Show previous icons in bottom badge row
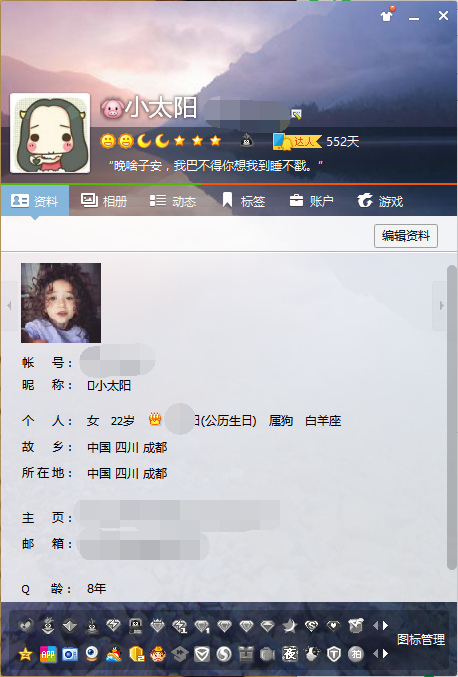This screenshot has height=677, width=458. [375, 654]
